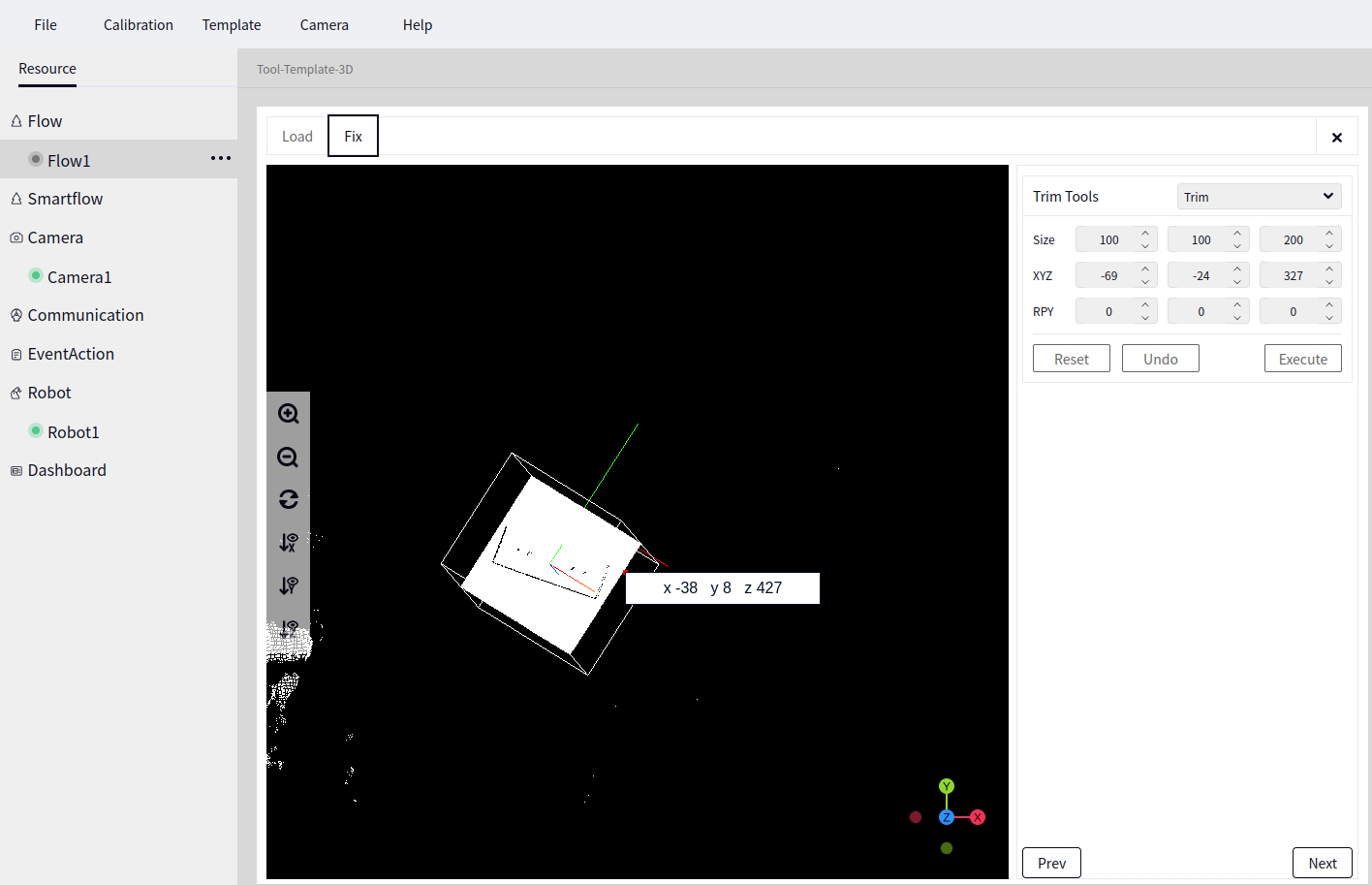View point cloud along X axis

coord(288,543)
